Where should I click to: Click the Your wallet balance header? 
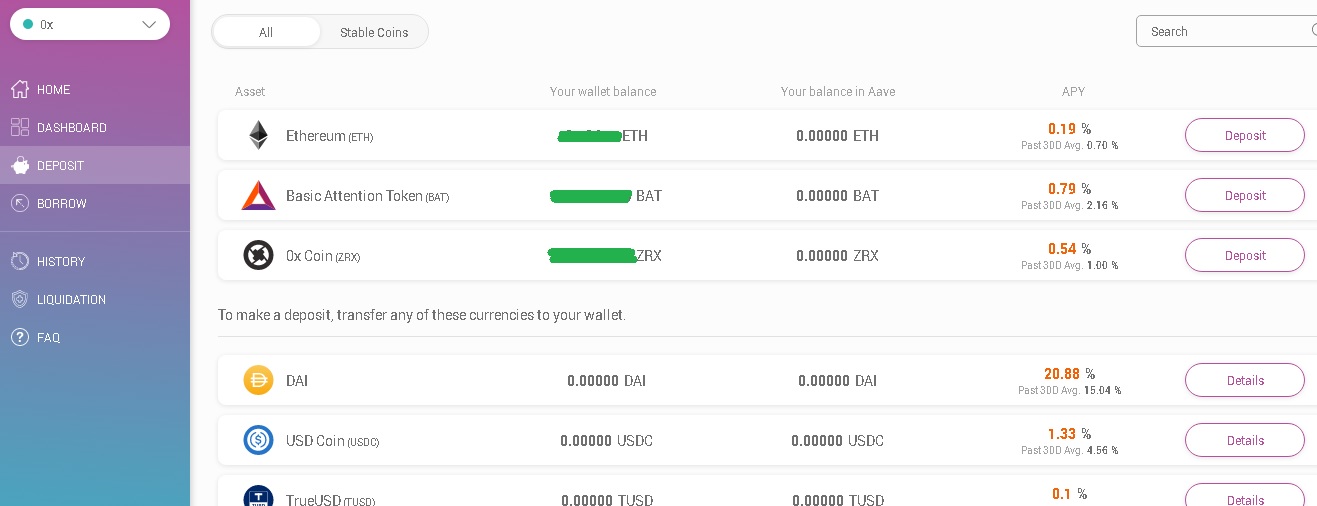(x=603, y=91)
